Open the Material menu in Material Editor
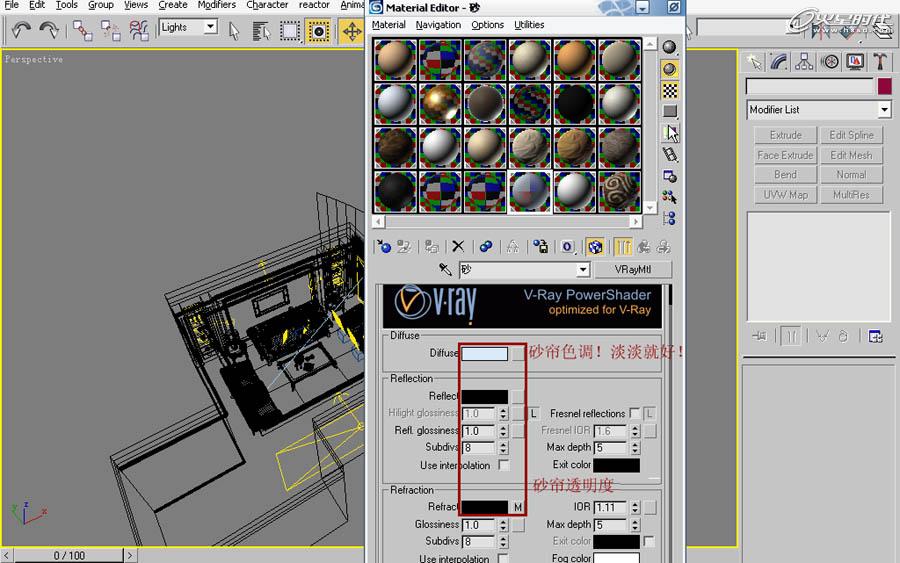This screenshot has width=900, height=563. click(389, 25)
